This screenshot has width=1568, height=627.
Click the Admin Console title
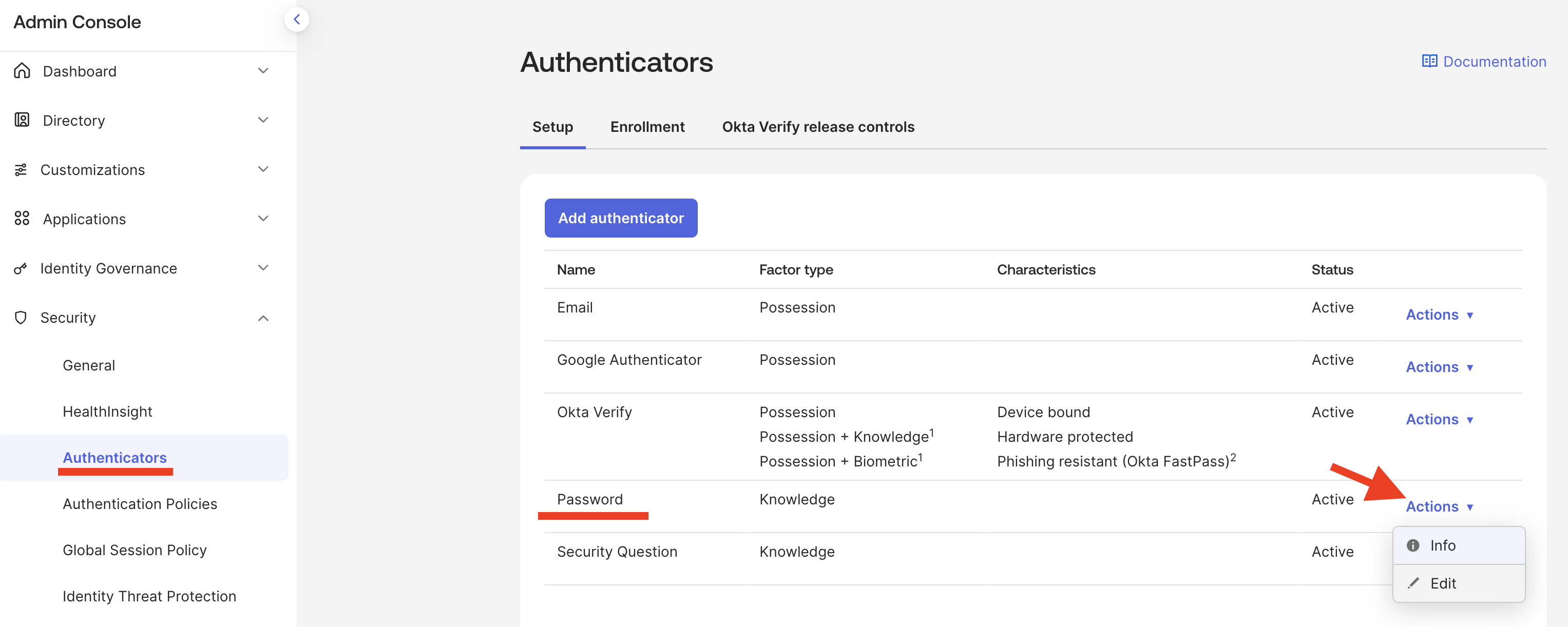click(x=78, y=22)
